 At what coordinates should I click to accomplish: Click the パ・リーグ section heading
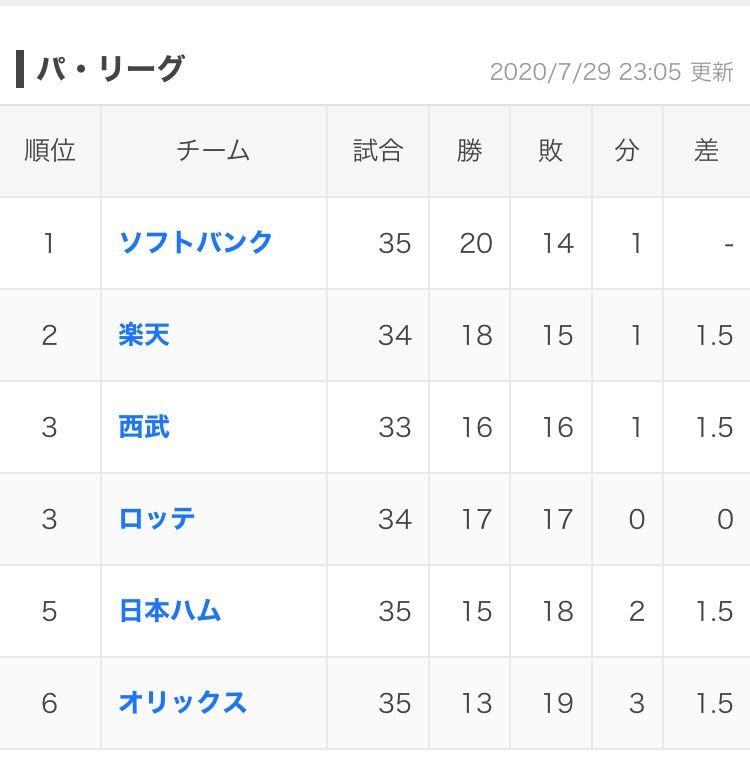[110, 69]
